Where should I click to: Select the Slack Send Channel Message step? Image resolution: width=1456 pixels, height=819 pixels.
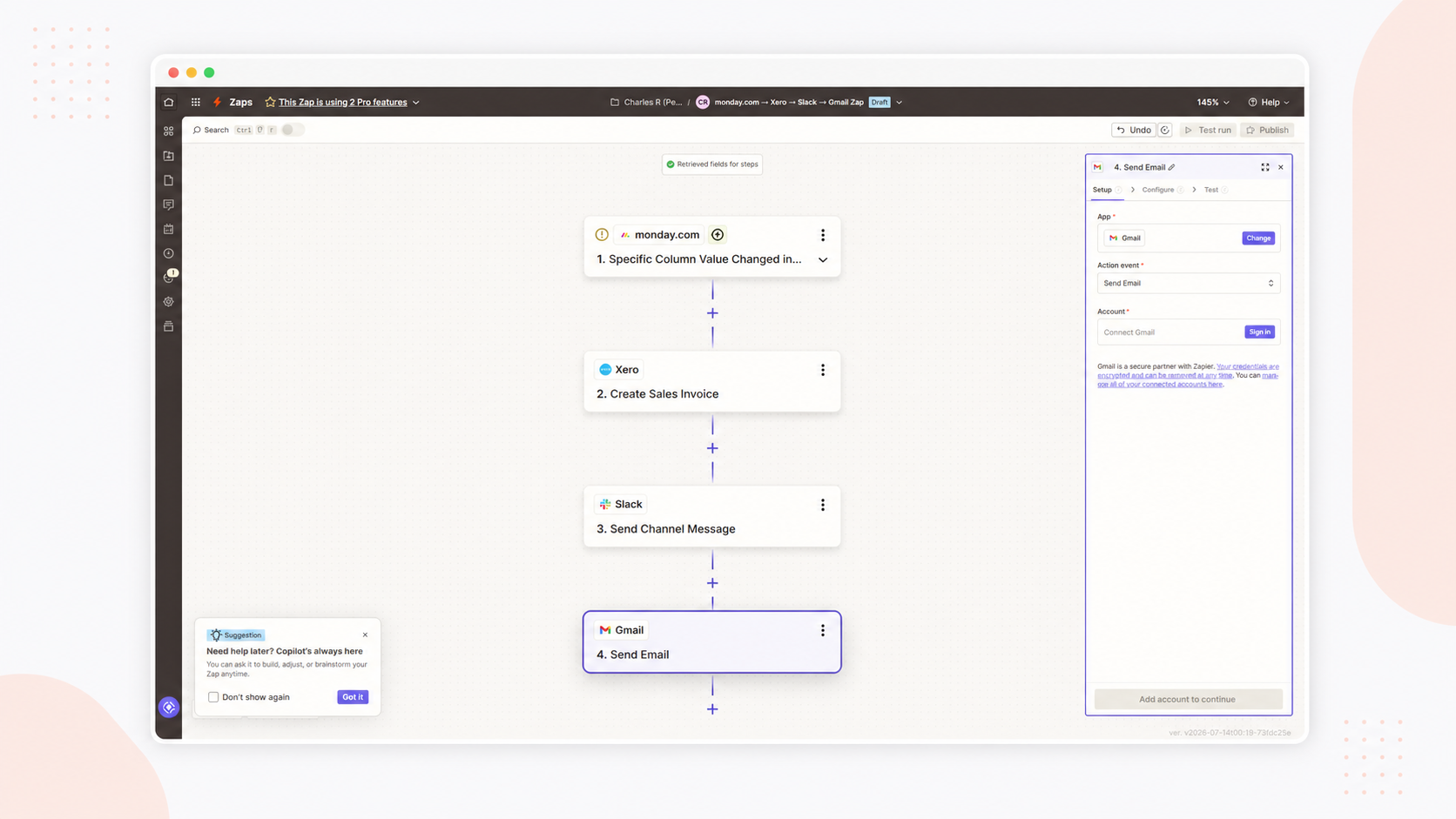click(x=712, y=516)
